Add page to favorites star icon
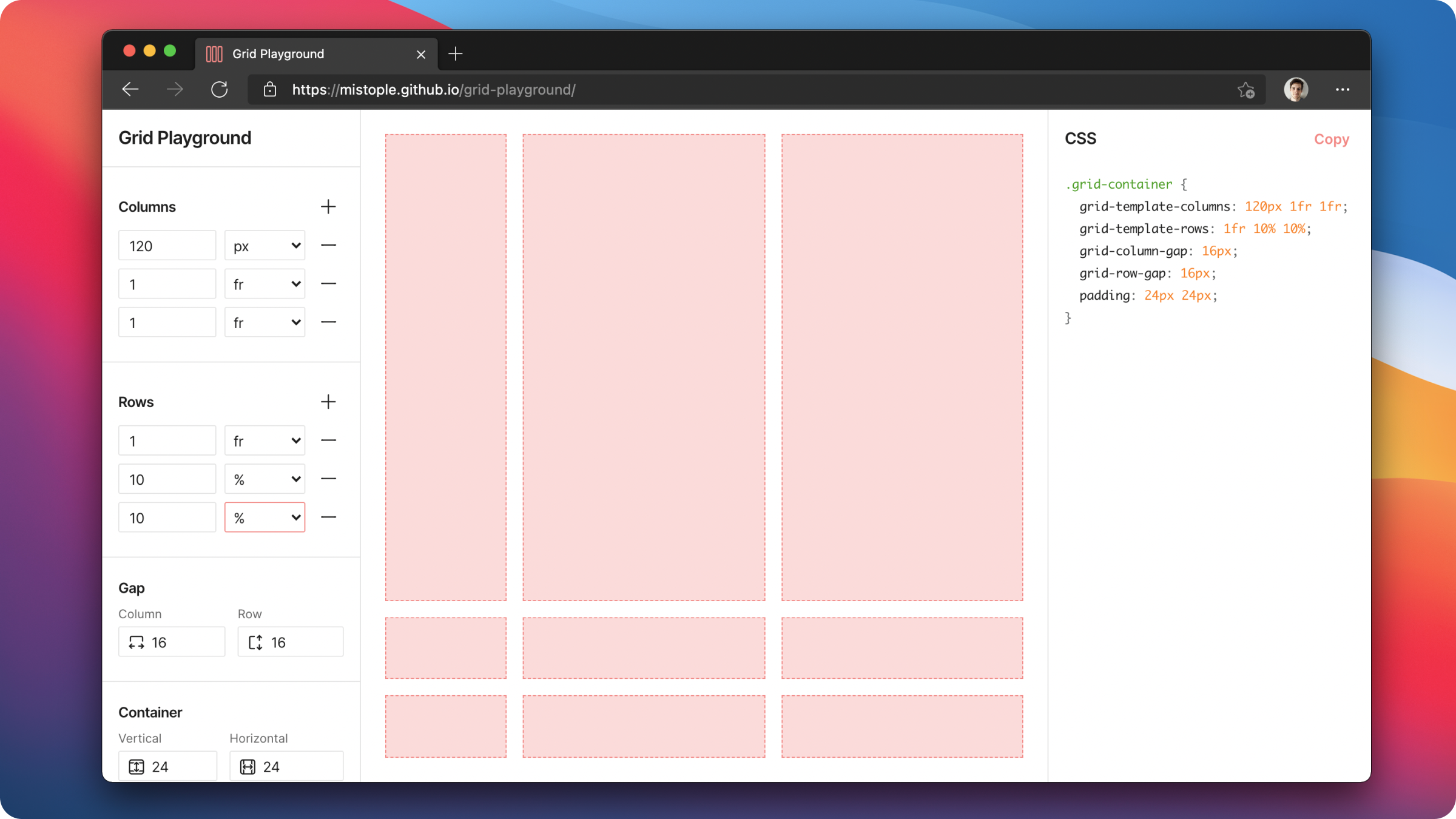Image resolution: width=1456 pixels, height=819 pixels. pyautogui.click(x=1245, y=90)
